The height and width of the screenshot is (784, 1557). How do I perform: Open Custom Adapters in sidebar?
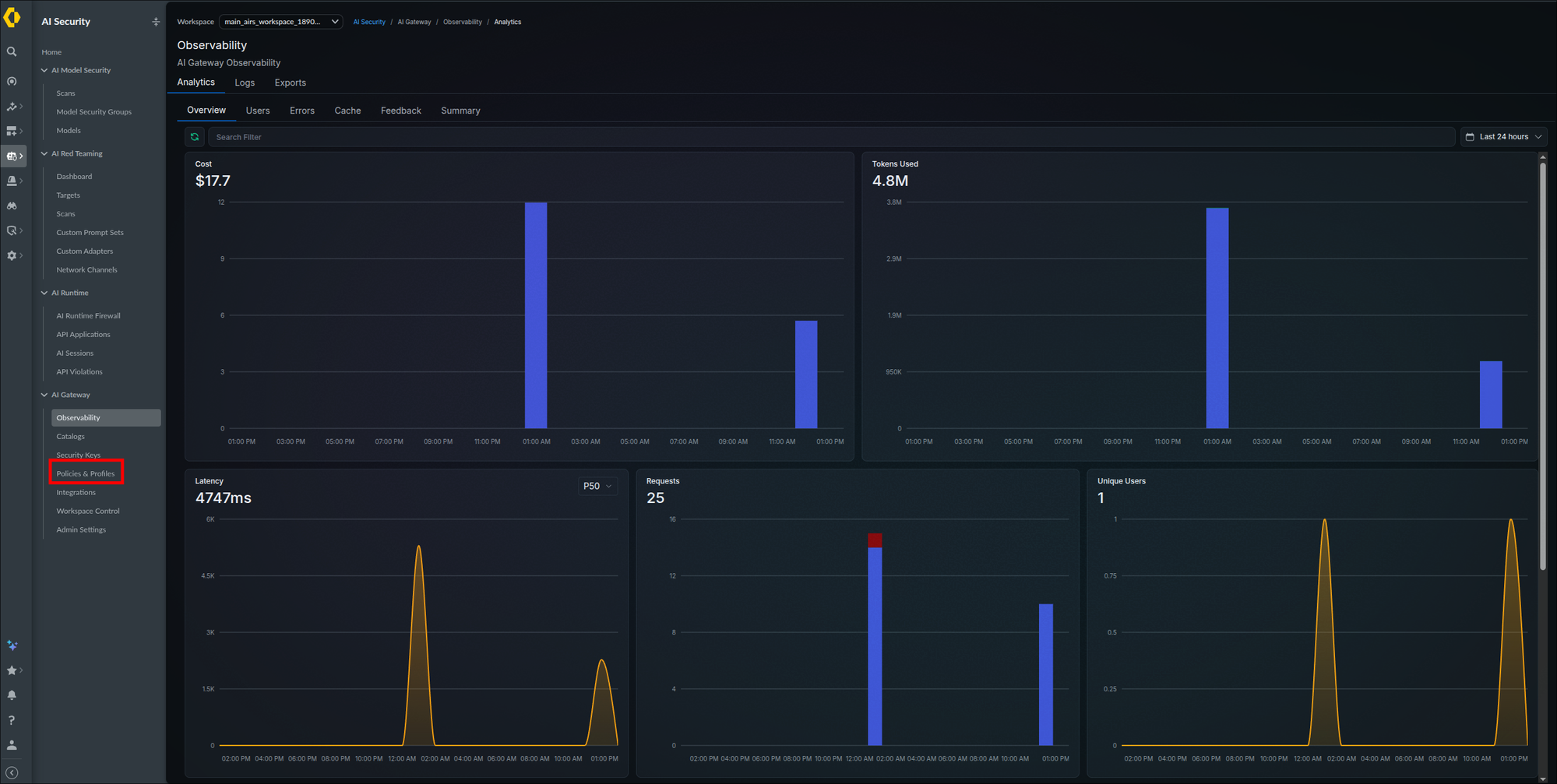85,251
